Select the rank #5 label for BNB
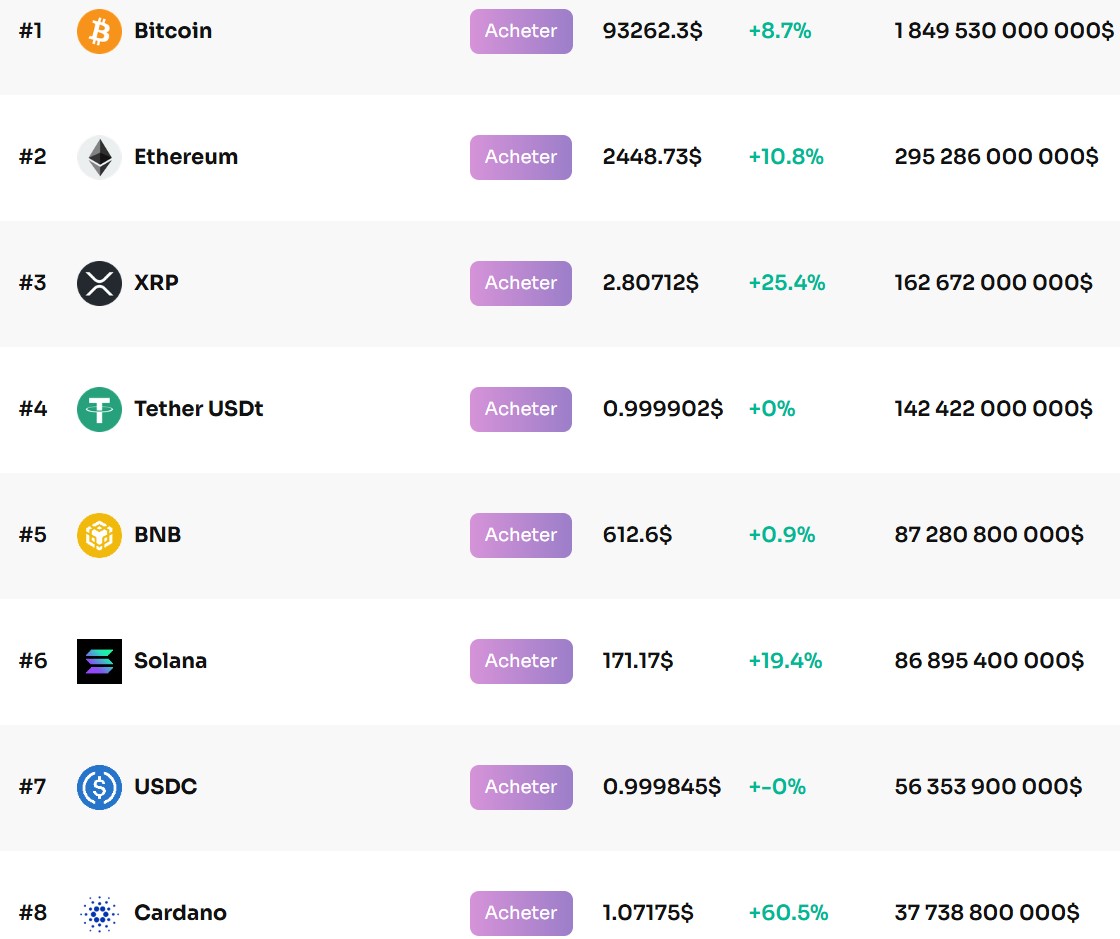 (33, 535)
